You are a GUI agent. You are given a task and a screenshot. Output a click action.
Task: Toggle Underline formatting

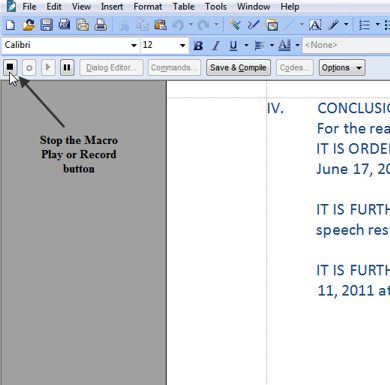pos(233,45)
